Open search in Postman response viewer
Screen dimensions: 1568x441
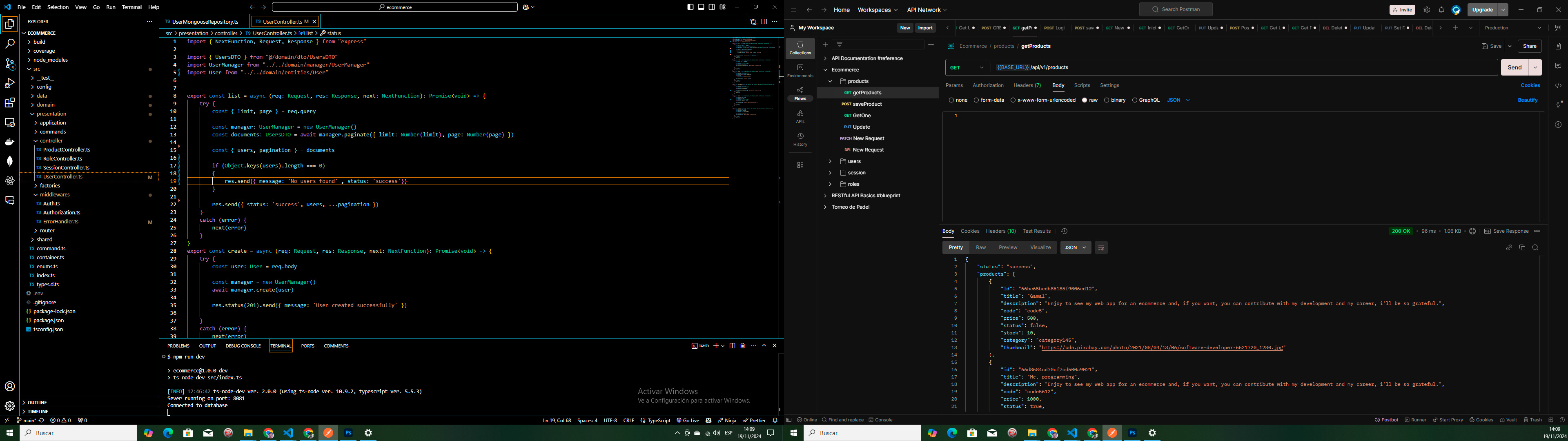pos(1535,247)
